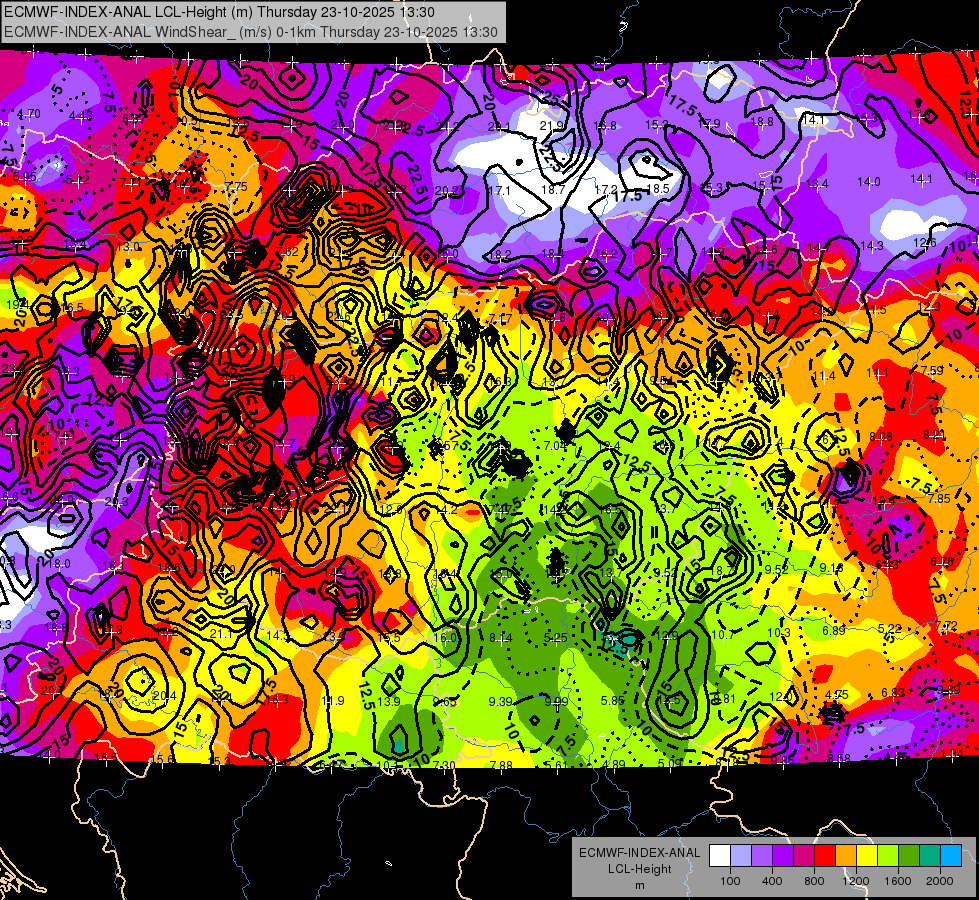Click the 7.72 value near the right edge
979x900 pixels.
click(946, 626)
